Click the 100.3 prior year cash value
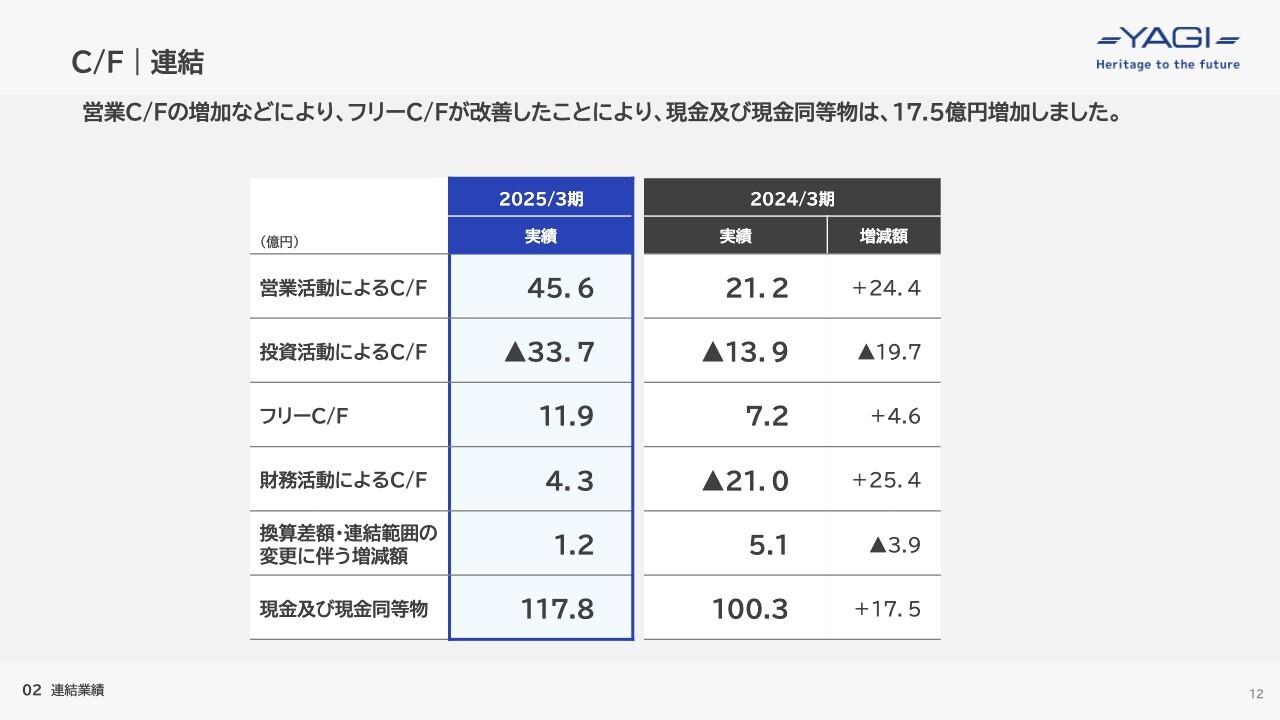The image size is (1280, 720). (x=750, y=608)
